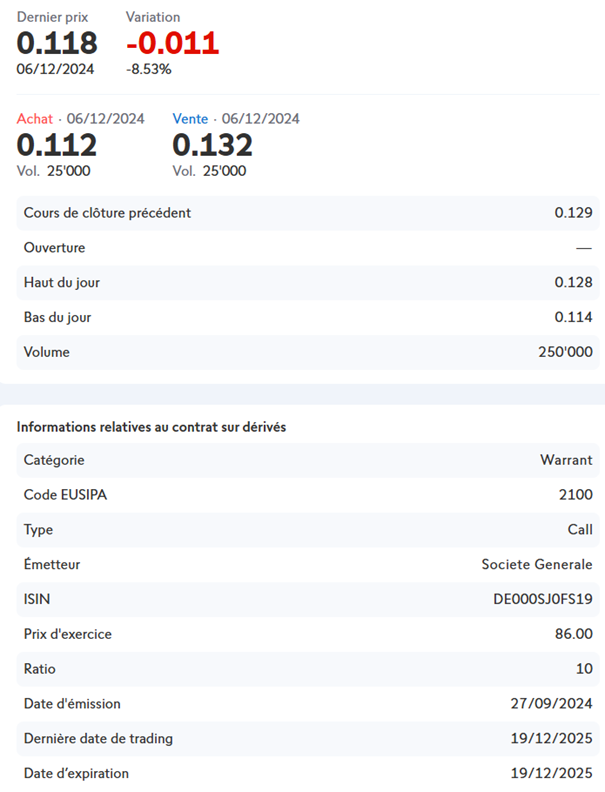The image size is (605, 792).
Task: Select the Volume value 250'000
Action: click(x=565, y=353)
